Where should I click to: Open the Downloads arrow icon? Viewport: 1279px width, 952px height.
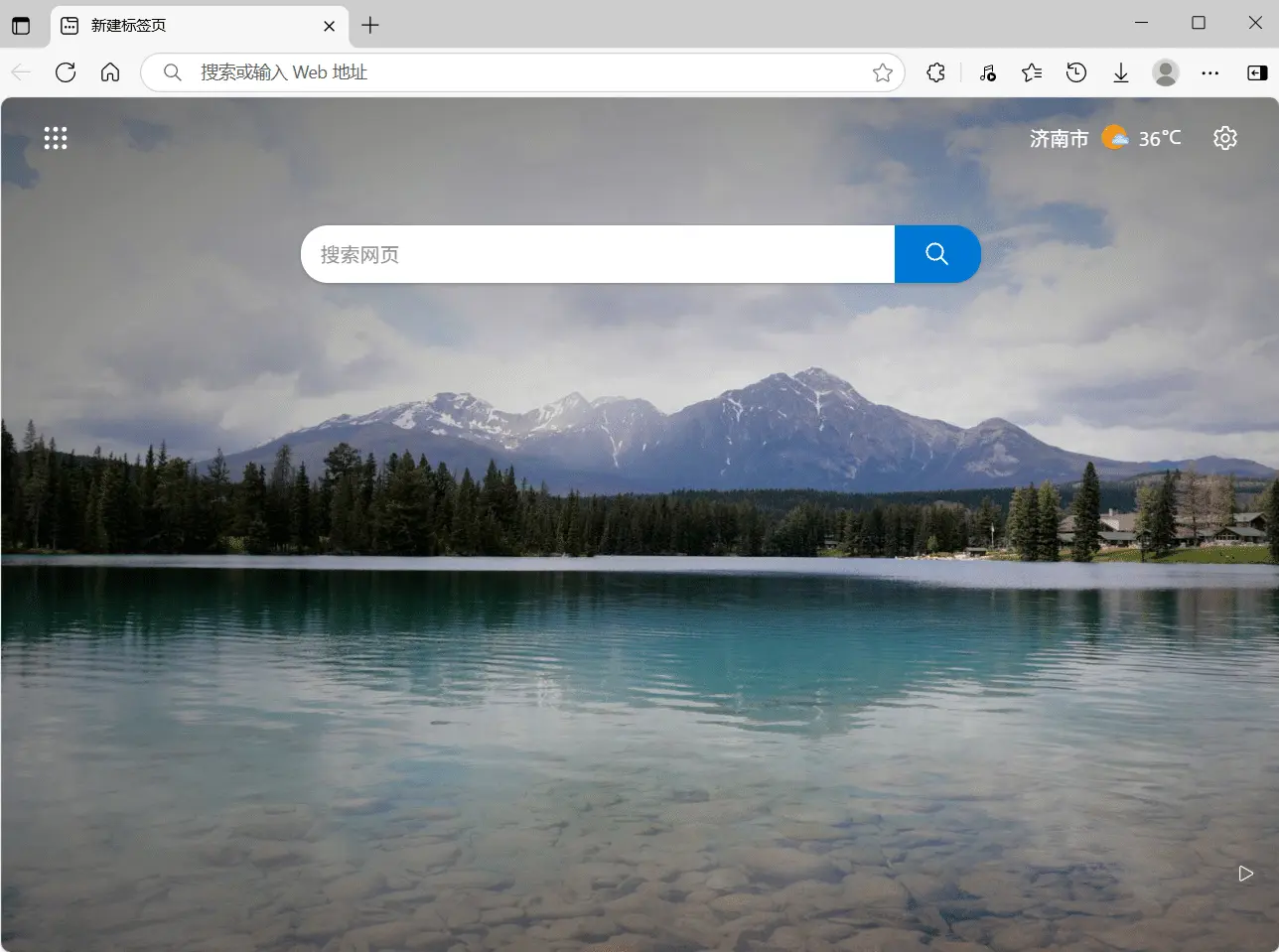coord(1121,72)
